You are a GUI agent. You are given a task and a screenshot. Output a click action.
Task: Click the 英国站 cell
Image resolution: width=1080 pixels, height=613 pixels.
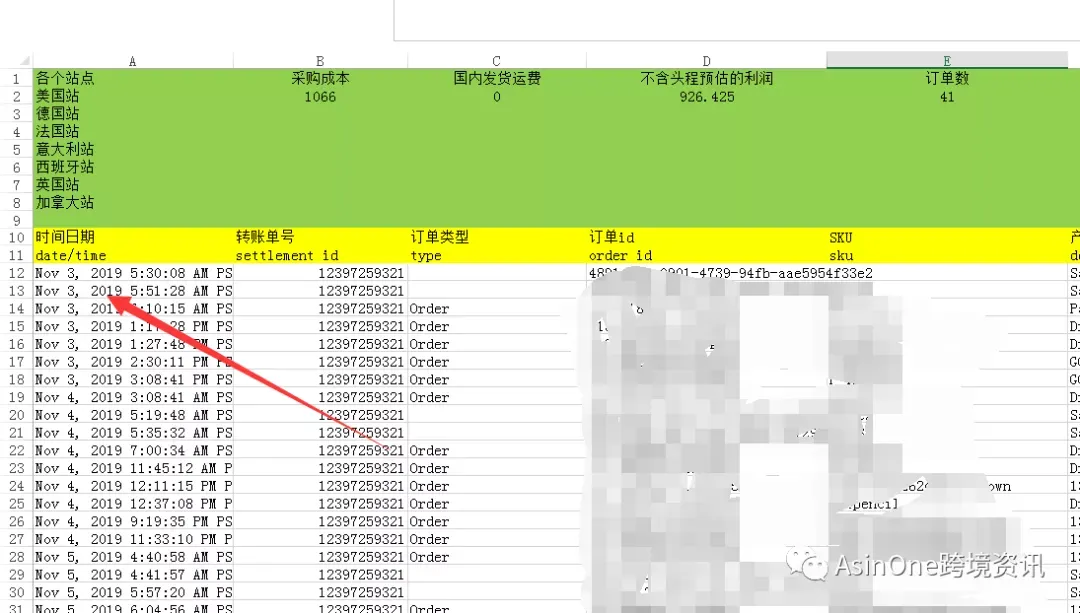[133, 185]
